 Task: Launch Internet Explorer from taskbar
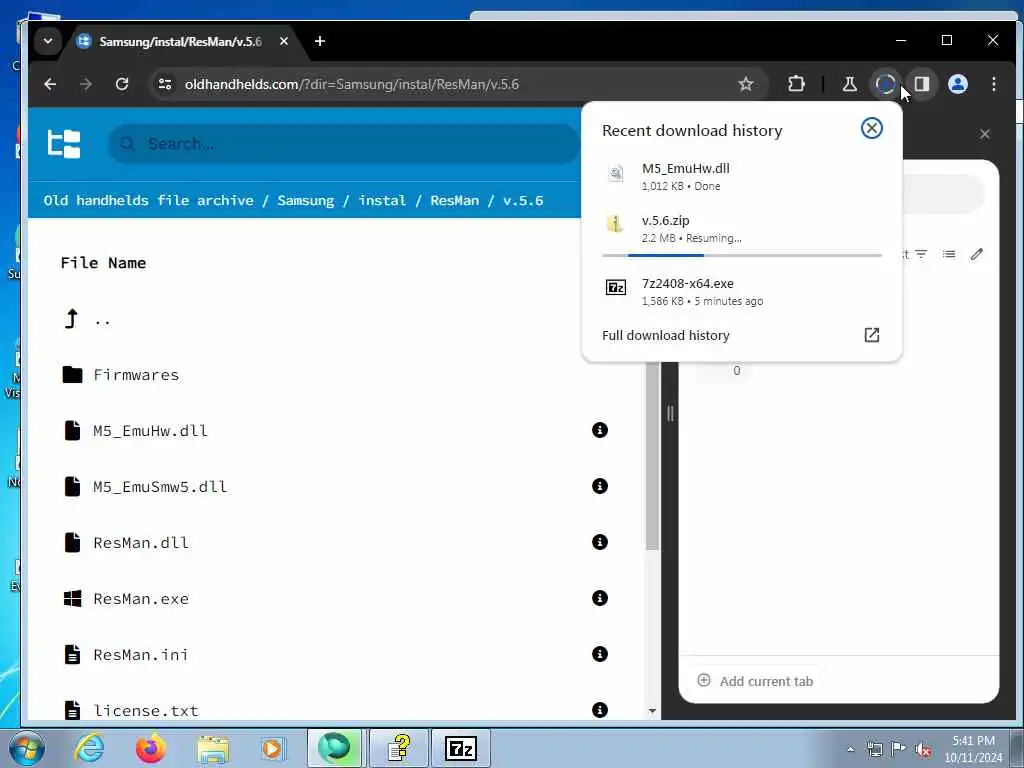pyautogui.click(x=89, y=748)
